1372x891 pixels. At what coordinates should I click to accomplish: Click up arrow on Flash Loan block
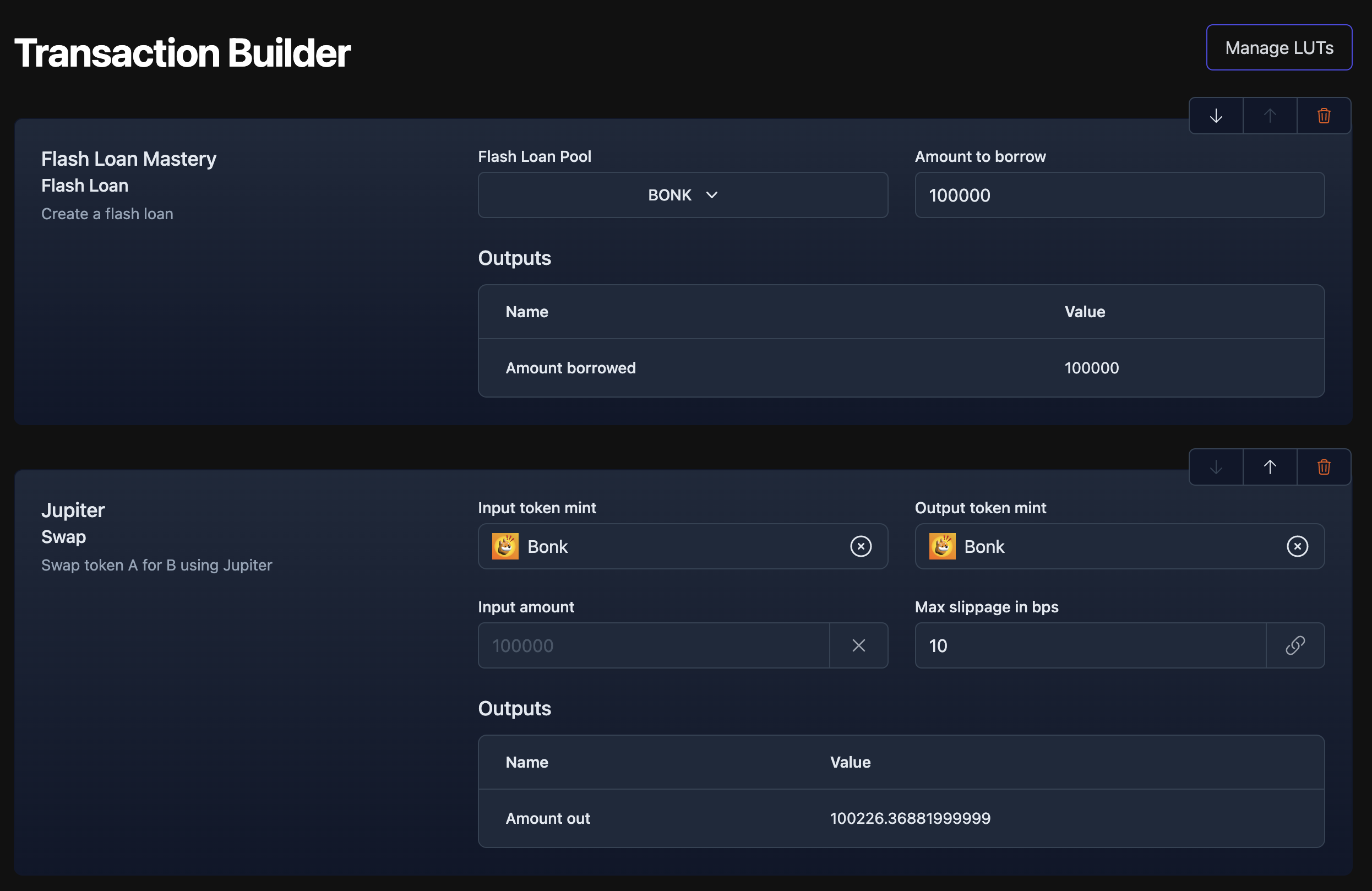pos(1270,116)
